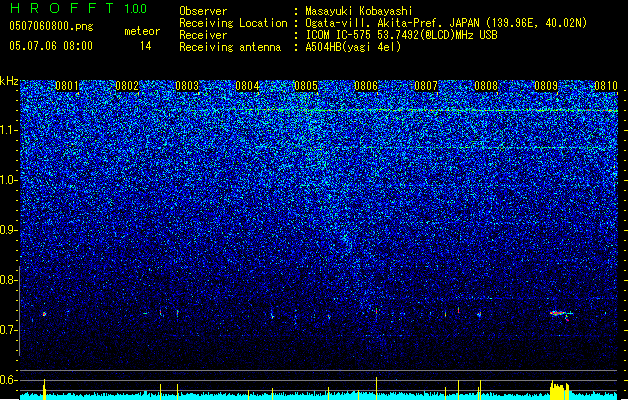The height and width of the screenshot is (400, 629).
Task: Select filename 0507060800.png
Action: click(x=51, y=26)
